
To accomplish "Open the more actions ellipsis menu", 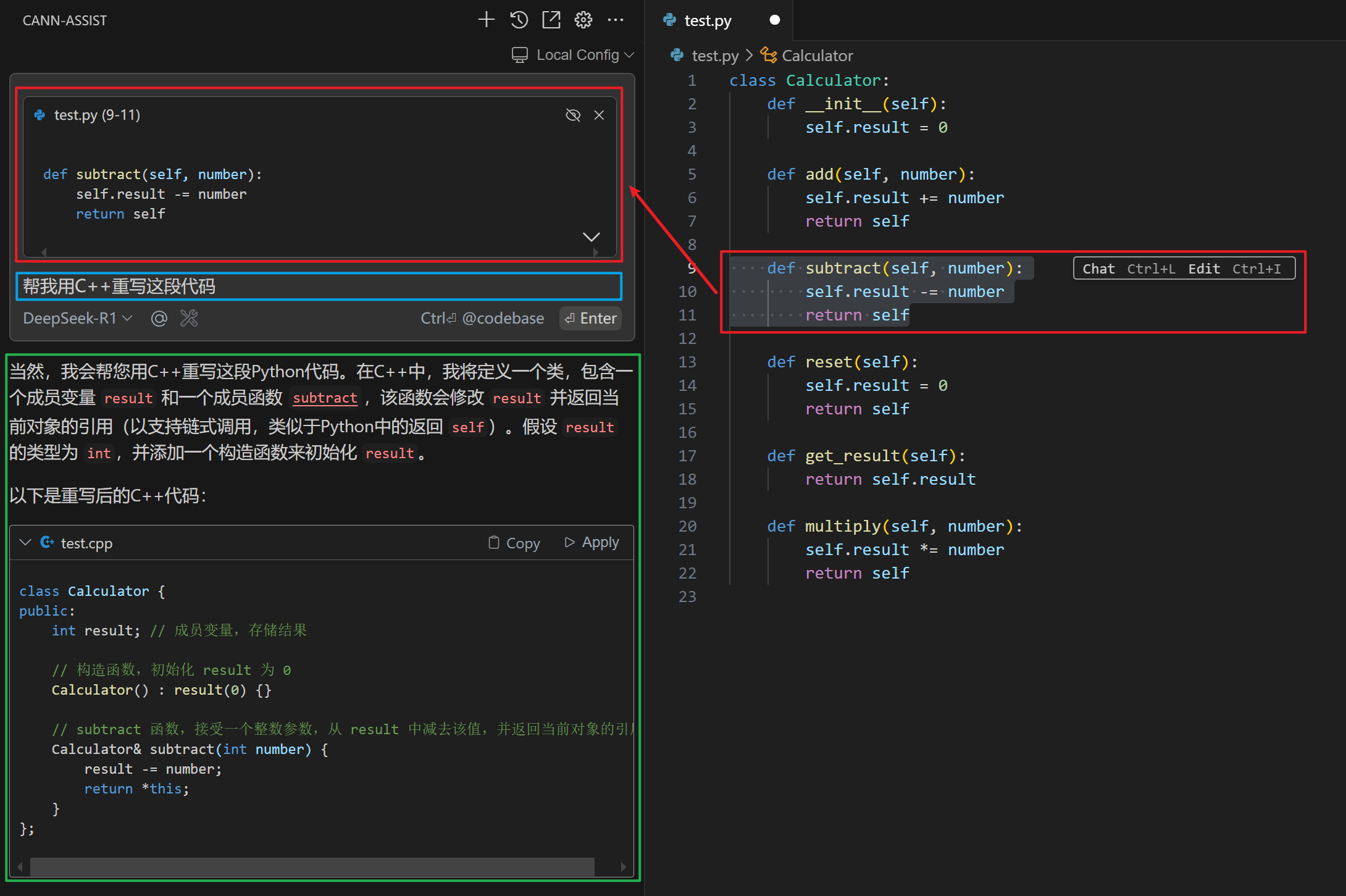I will tap(615, 20).
